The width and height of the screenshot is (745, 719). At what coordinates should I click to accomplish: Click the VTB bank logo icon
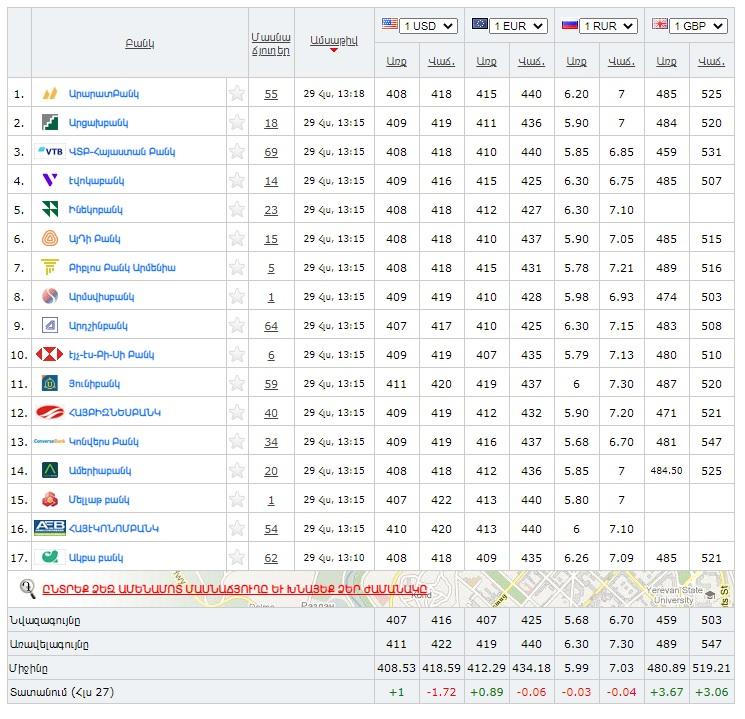49,152
